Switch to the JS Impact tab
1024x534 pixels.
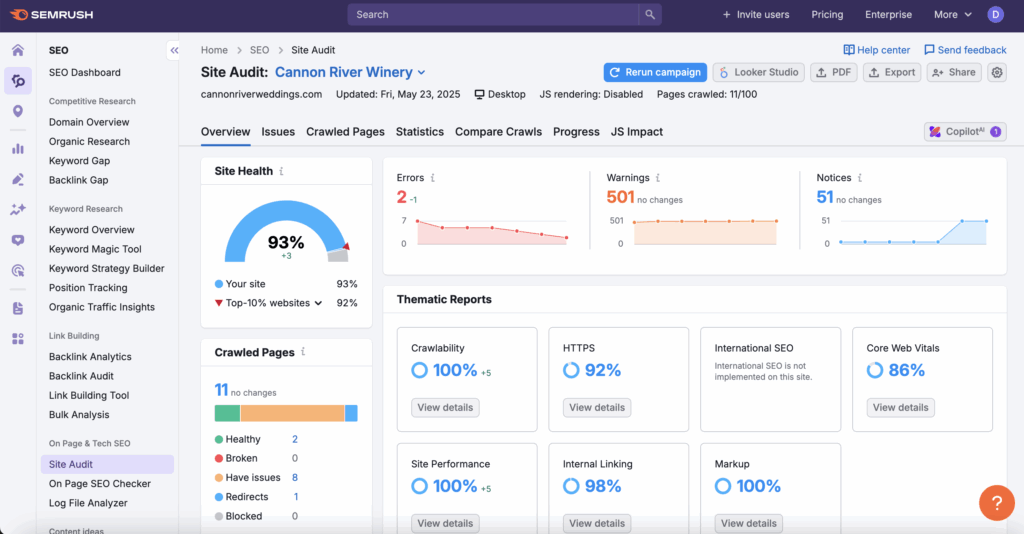coord(637,132)
